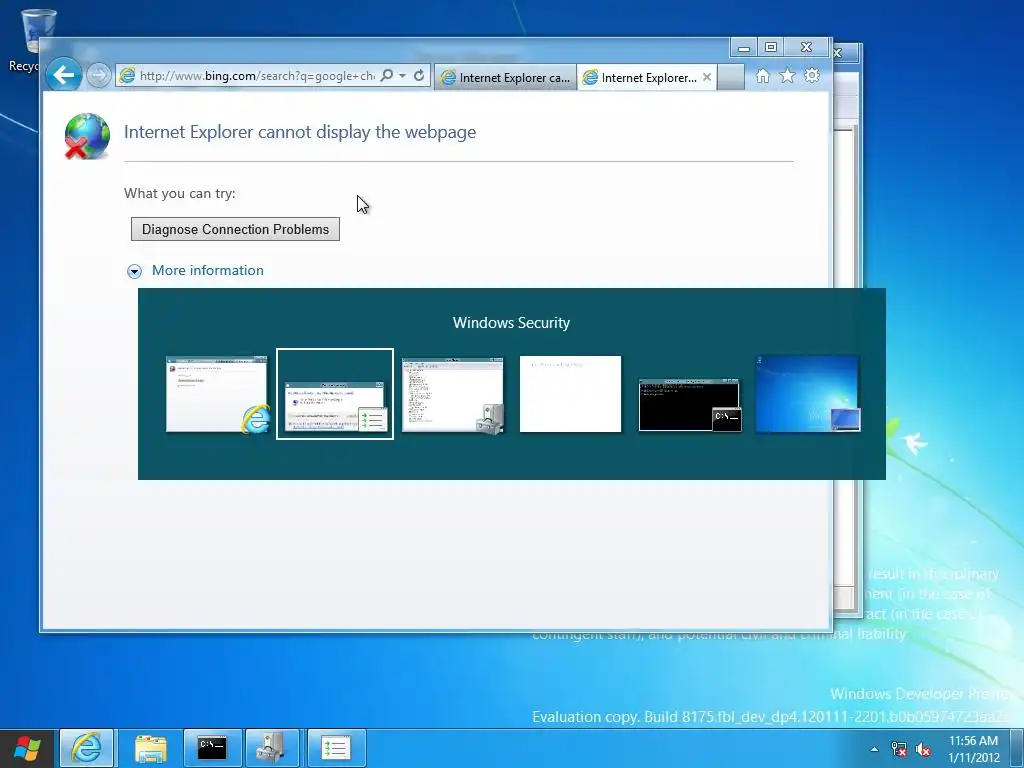Expand the More information section

(135, 271)
